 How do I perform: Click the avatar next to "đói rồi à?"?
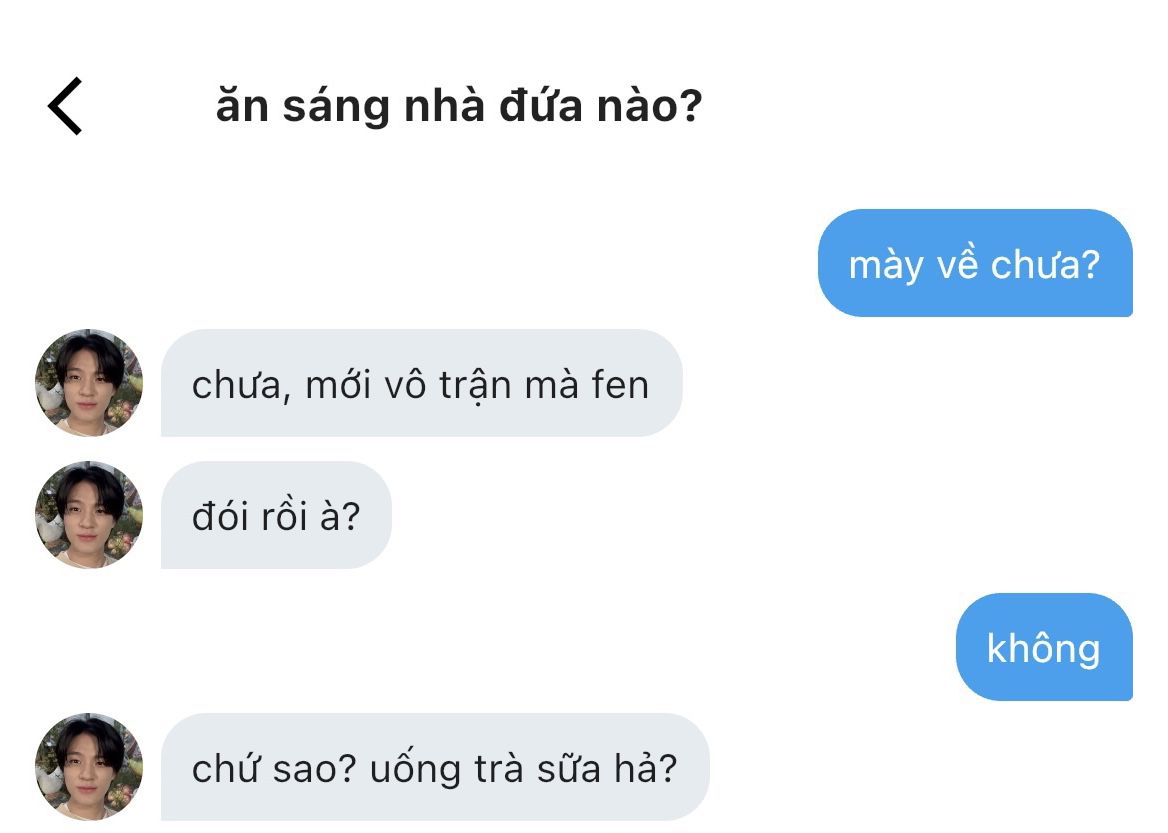(x=89, y=515)
